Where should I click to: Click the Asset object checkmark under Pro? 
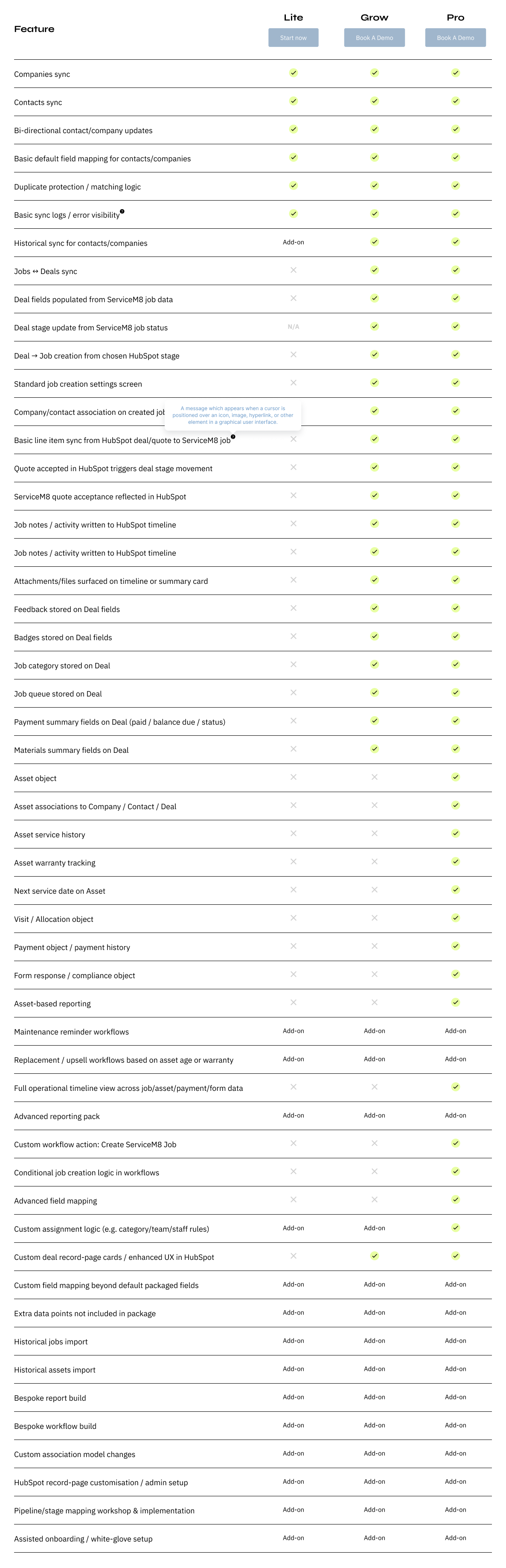click(x=455, y=777)
